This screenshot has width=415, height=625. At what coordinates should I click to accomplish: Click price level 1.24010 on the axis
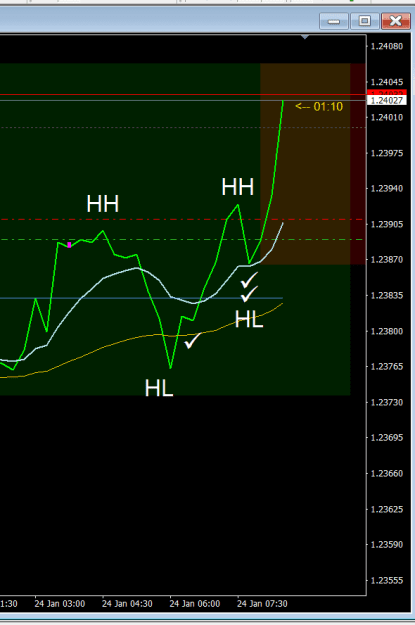387,118
